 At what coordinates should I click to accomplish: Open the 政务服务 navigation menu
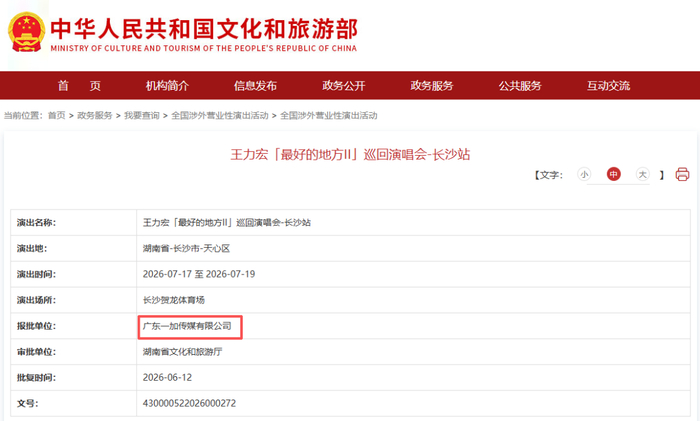click(432, 86)
